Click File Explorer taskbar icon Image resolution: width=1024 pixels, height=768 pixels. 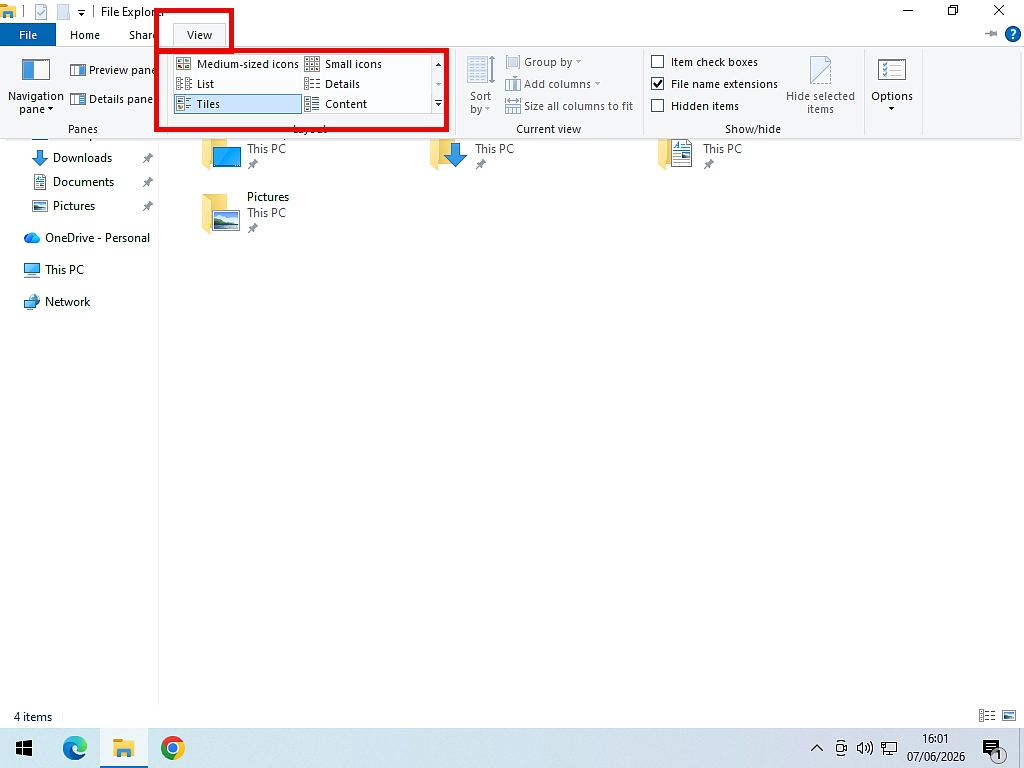coord(123,748)
